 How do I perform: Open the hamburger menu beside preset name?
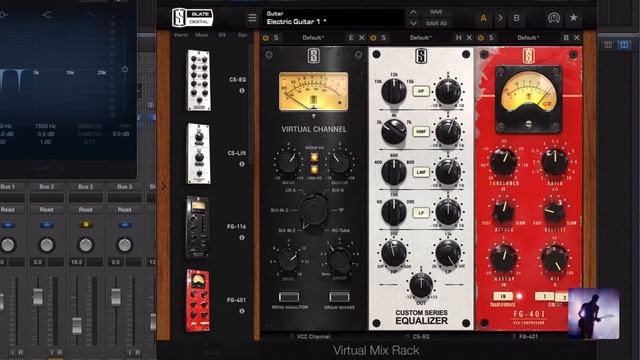(252, 18)
